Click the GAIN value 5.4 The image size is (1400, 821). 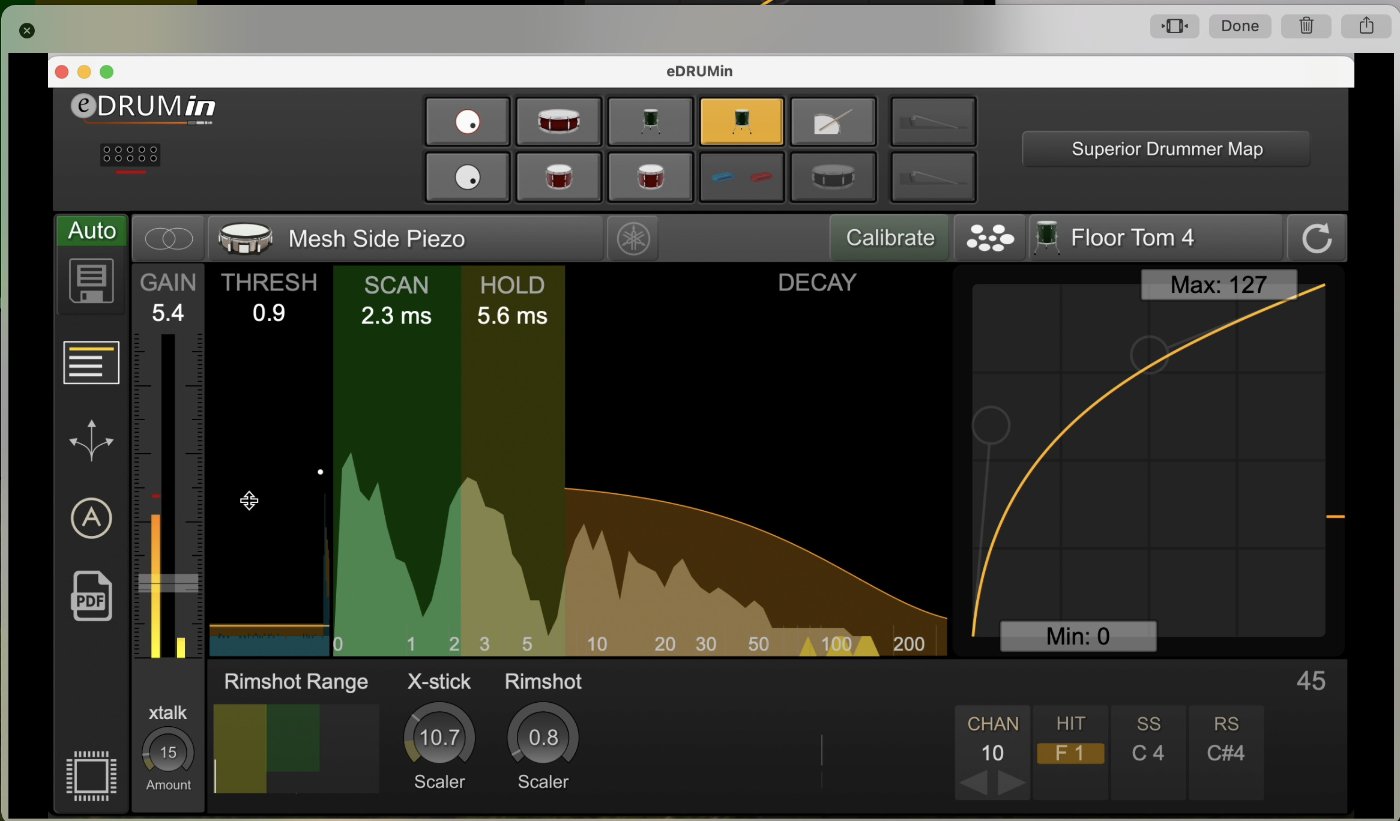(168, 313)
